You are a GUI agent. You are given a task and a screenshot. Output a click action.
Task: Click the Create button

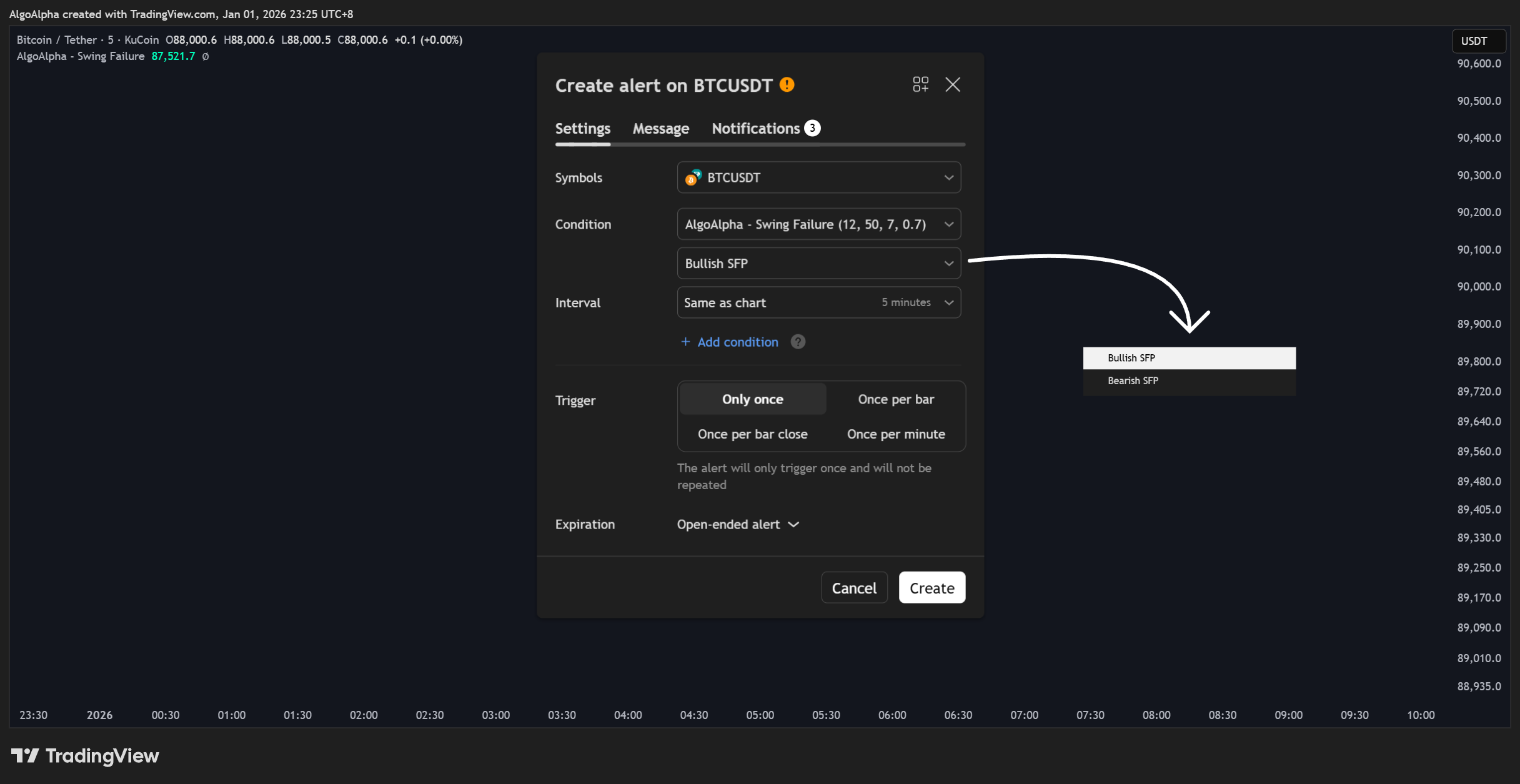931,588
